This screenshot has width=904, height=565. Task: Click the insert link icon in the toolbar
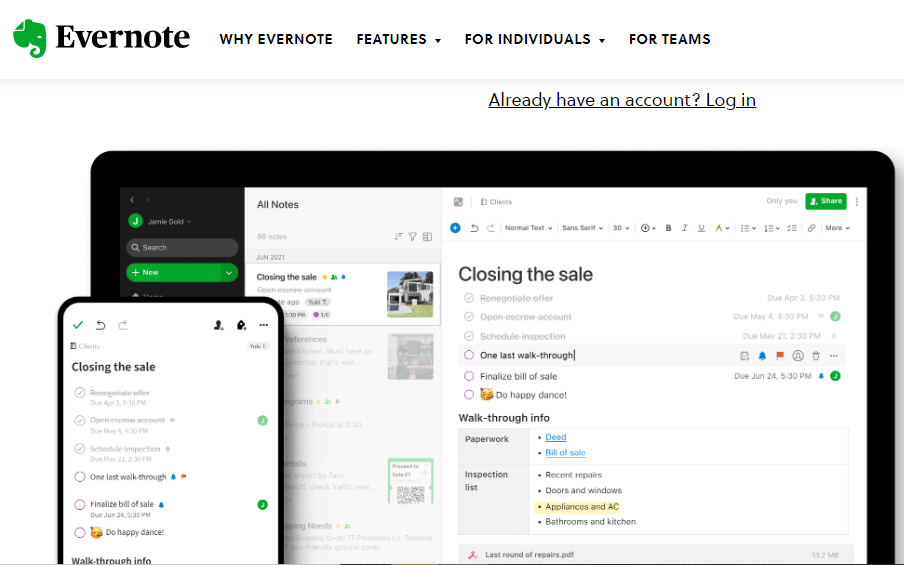coord(811,228)
